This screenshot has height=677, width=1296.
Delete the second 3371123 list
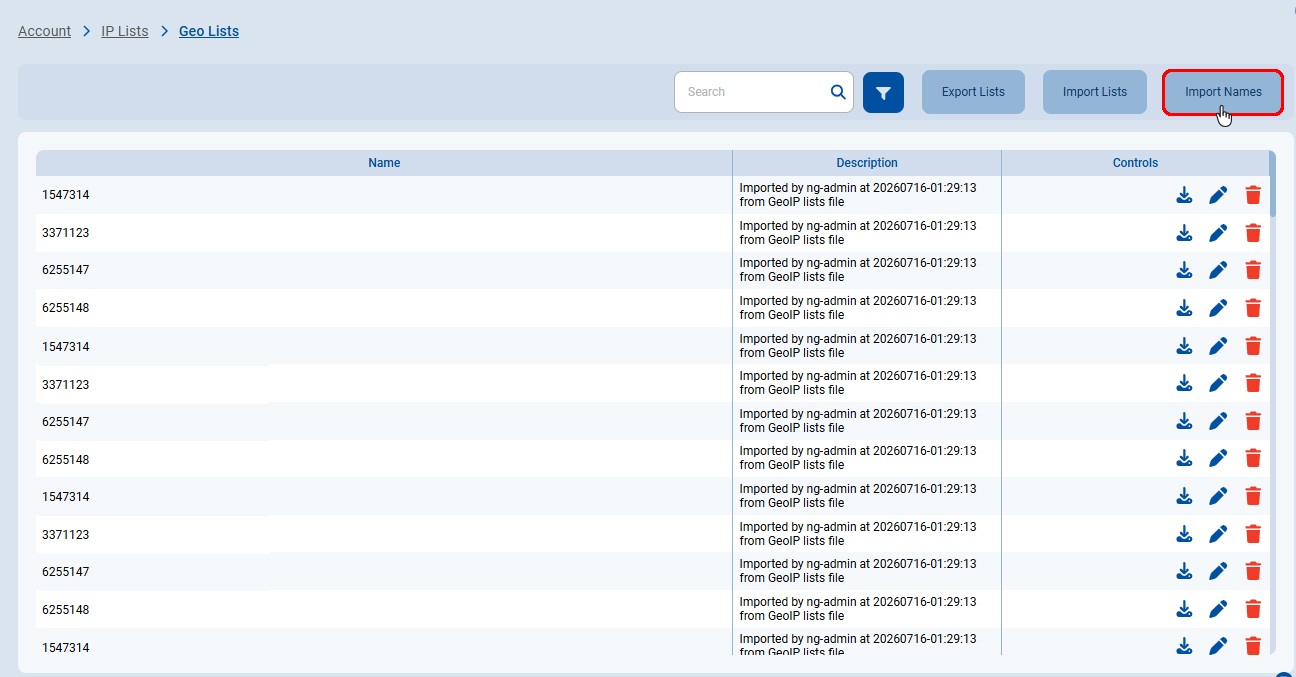[1253, 383]
